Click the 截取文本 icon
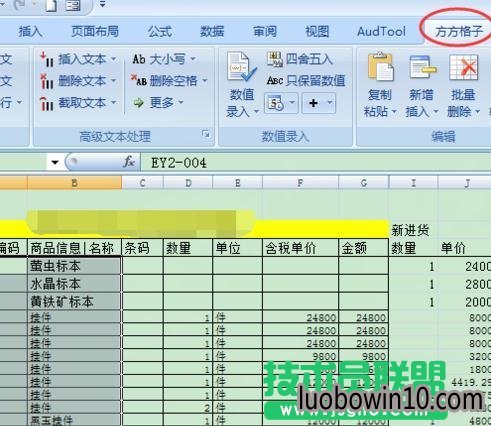491x426 pixels. click(x=47, y=103)
